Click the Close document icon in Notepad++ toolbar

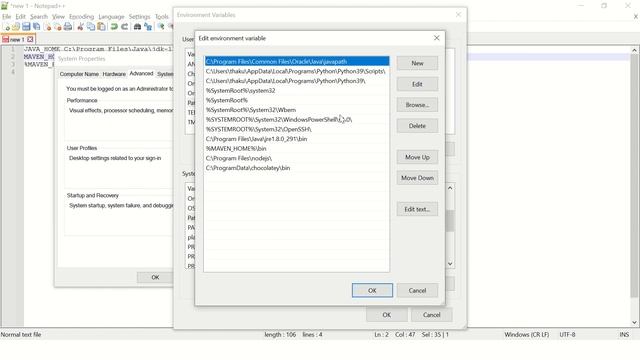coord(47,27)
